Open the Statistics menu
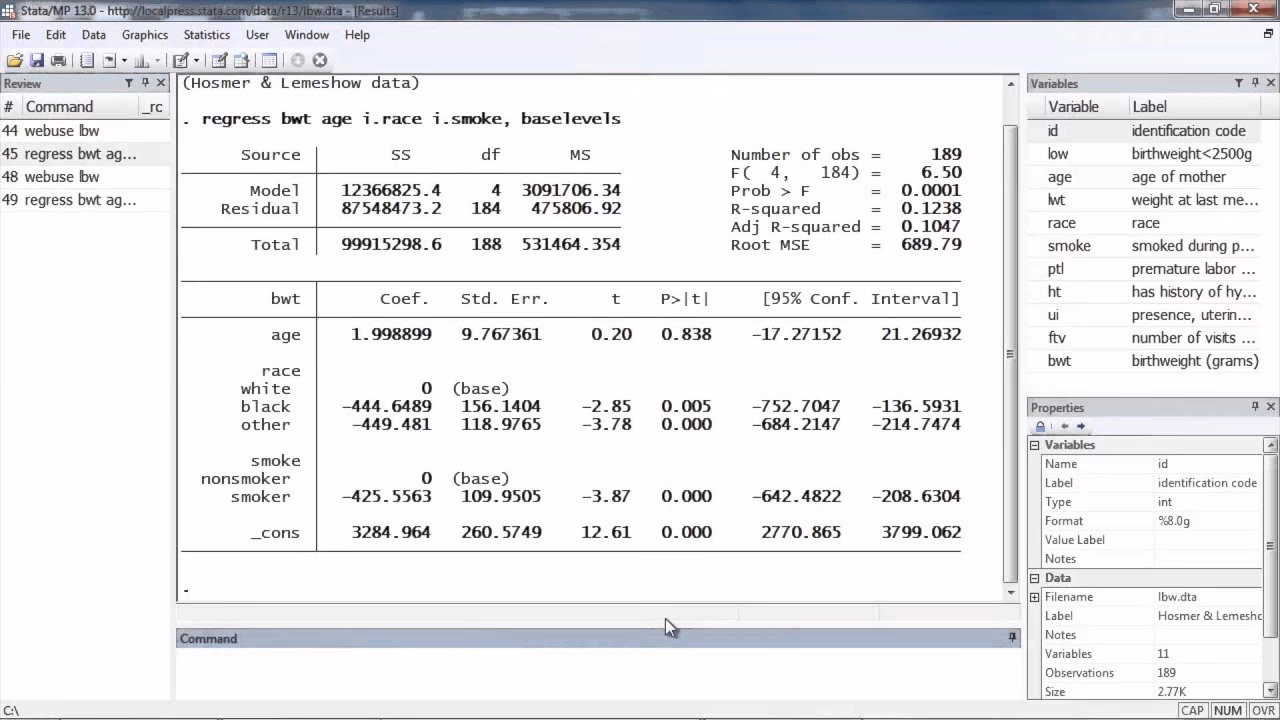This screenshot has width=1280, height=720. point(206,34)
